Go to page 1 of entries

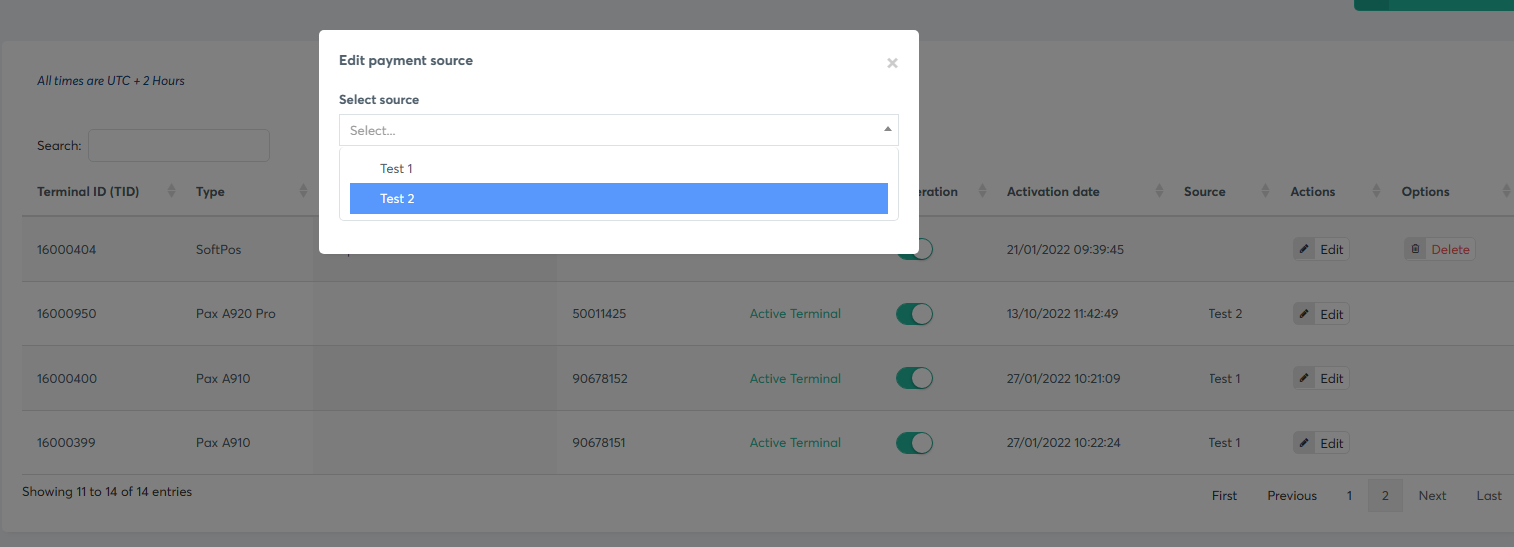[x=1349, y=496]
